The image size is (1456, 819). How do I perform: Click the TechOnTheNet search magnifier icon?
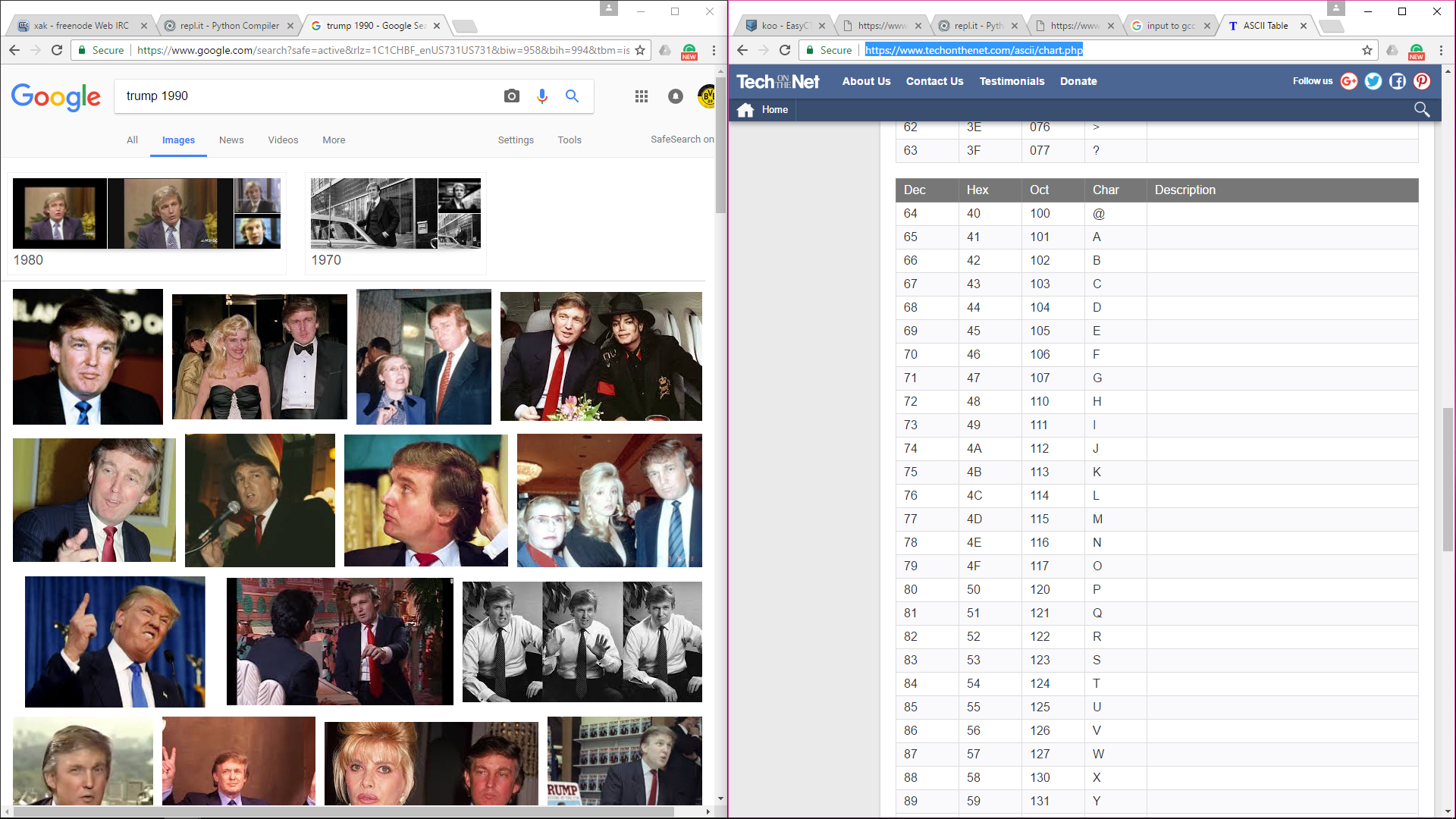tap(1422, 110)
